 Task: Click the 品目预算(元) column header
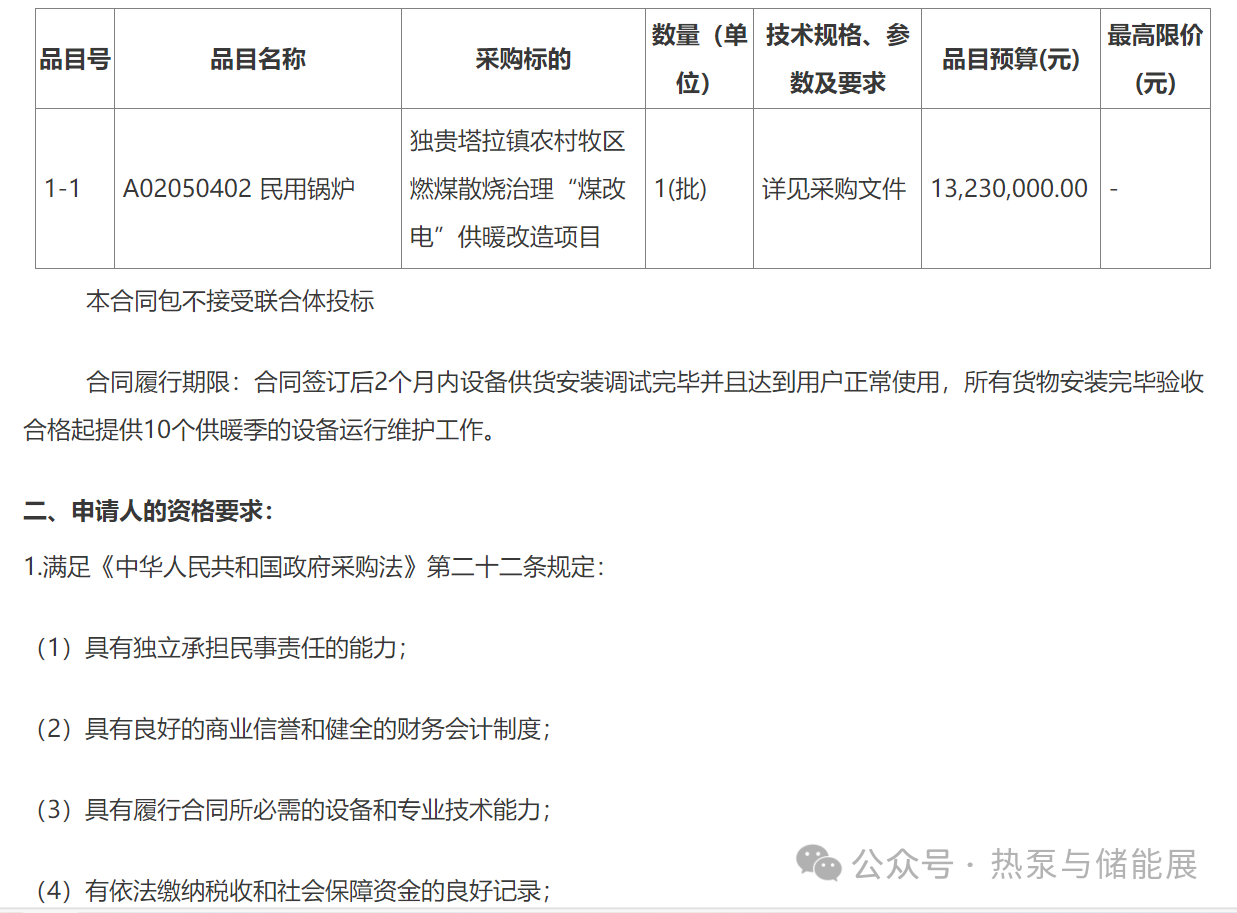click(1010, 59)
